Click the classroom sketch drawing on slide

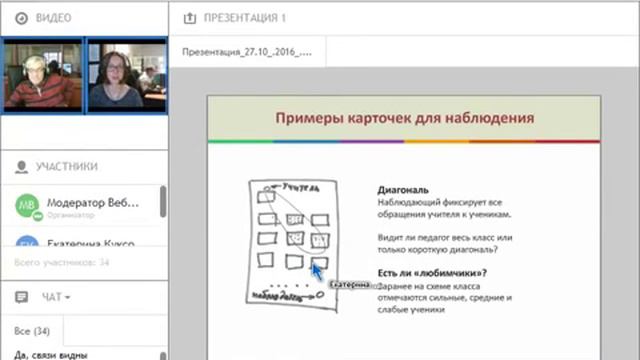point(293,246)
